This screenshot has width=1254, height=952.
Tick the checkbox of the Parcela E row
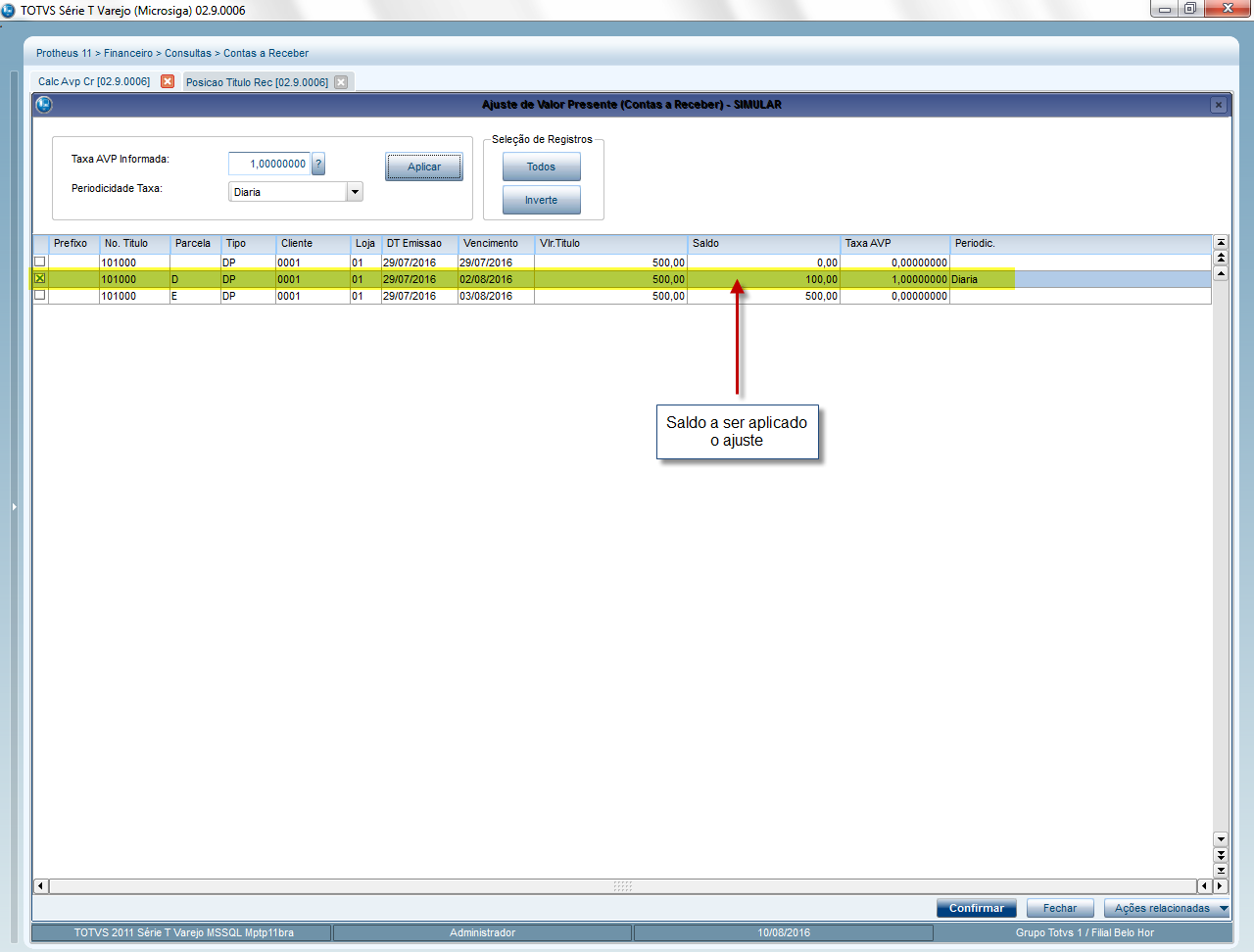point(40,295)
